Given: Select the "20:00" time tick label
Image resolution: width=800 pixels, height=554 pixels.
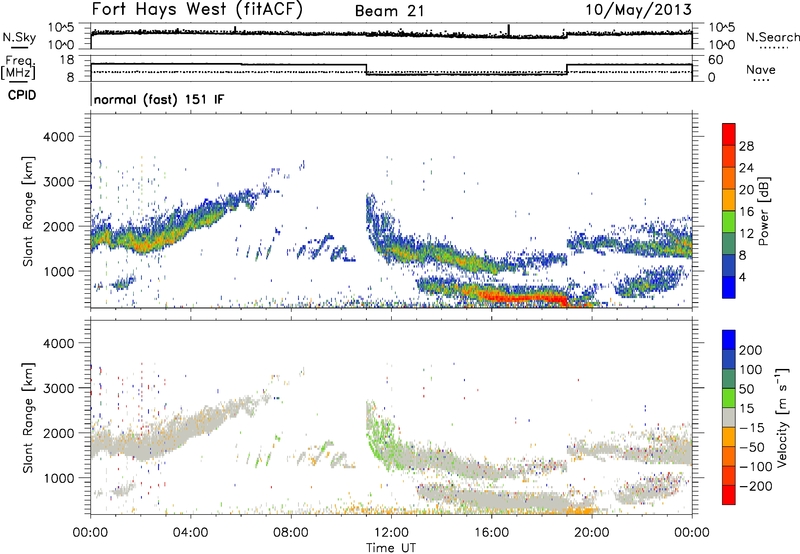Looking at the screenshot, I should pyautogui.click(x=592, y=533).
